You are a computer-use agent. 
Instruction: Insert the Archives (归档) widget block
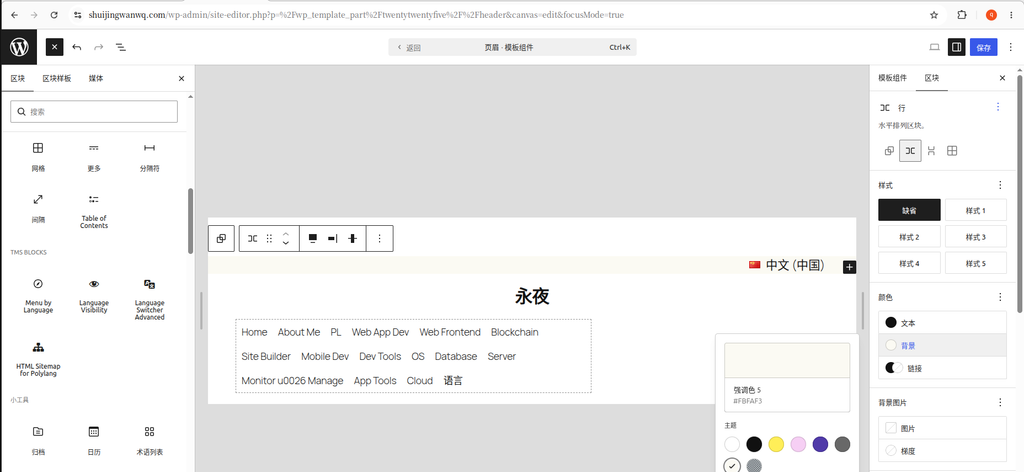point(38,440)
